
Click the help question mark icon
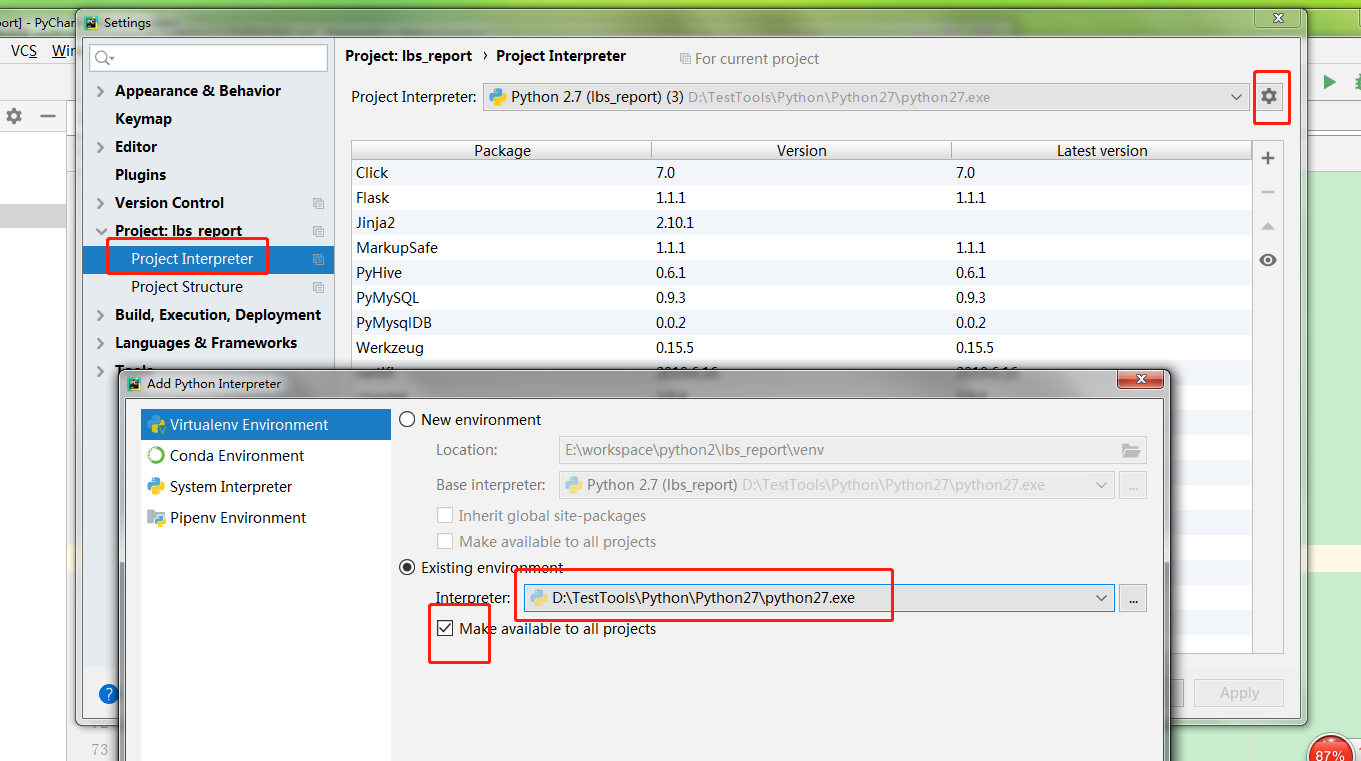click(108, 693)
